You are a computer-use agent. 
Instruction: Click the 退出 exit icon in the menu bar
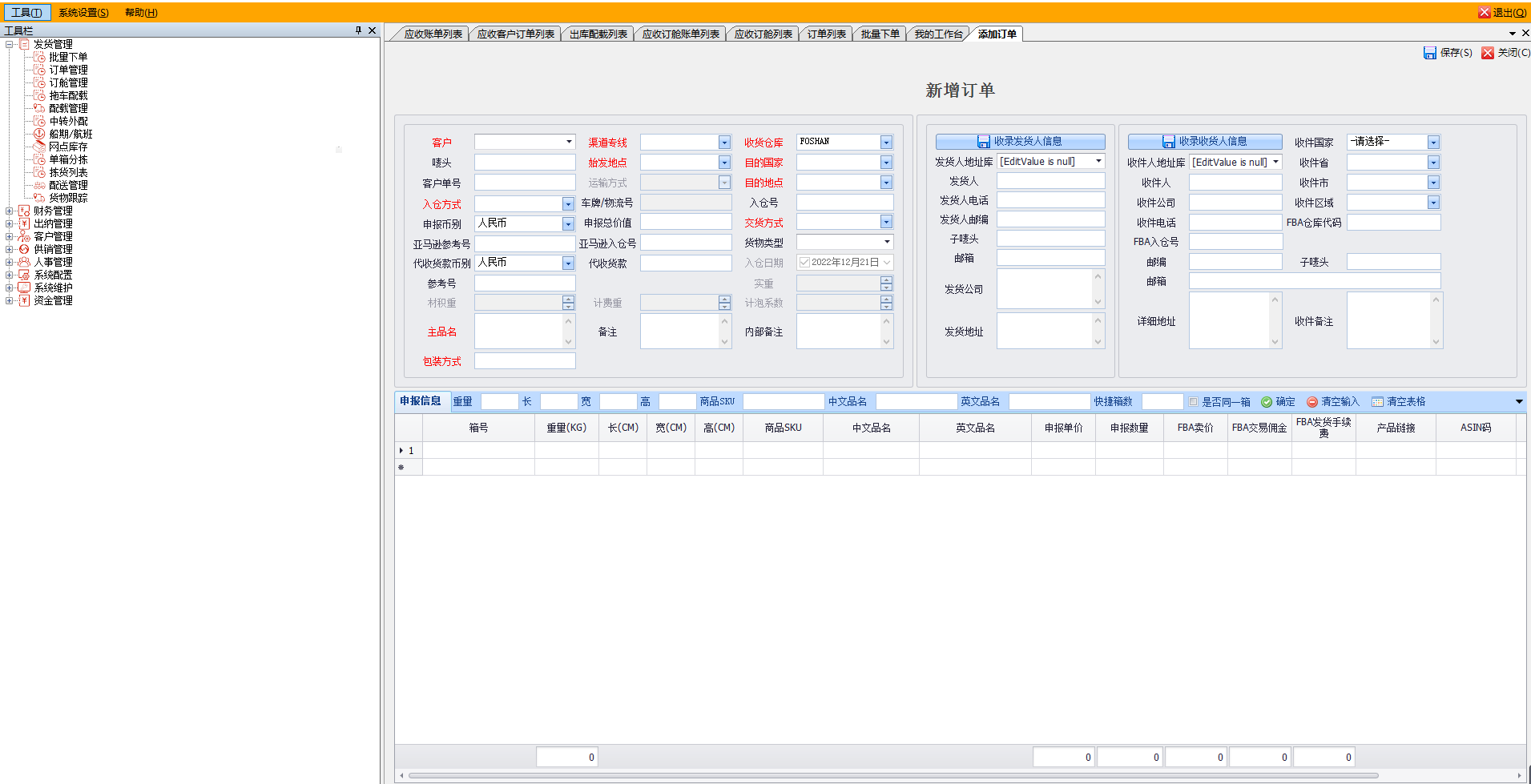[x=1484, y=12]
